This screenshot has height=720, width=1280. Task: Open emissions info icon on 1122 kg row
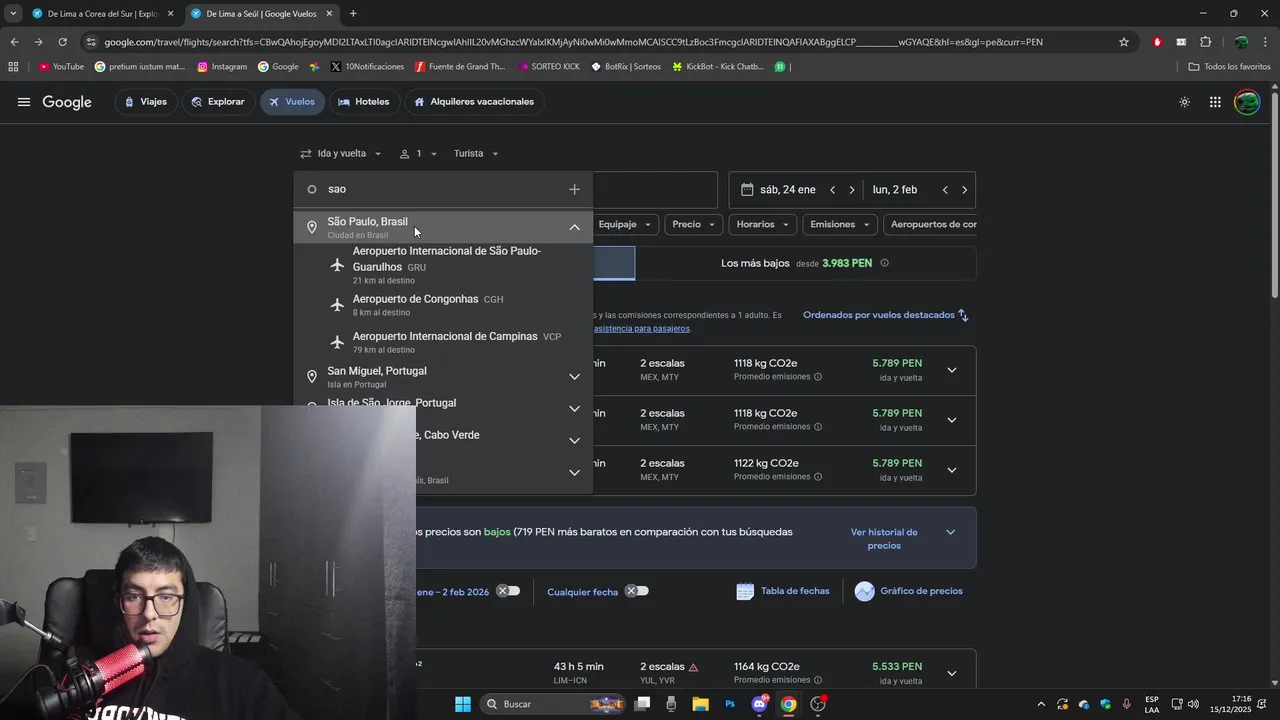pyautogui.click(x=818, y=477)
